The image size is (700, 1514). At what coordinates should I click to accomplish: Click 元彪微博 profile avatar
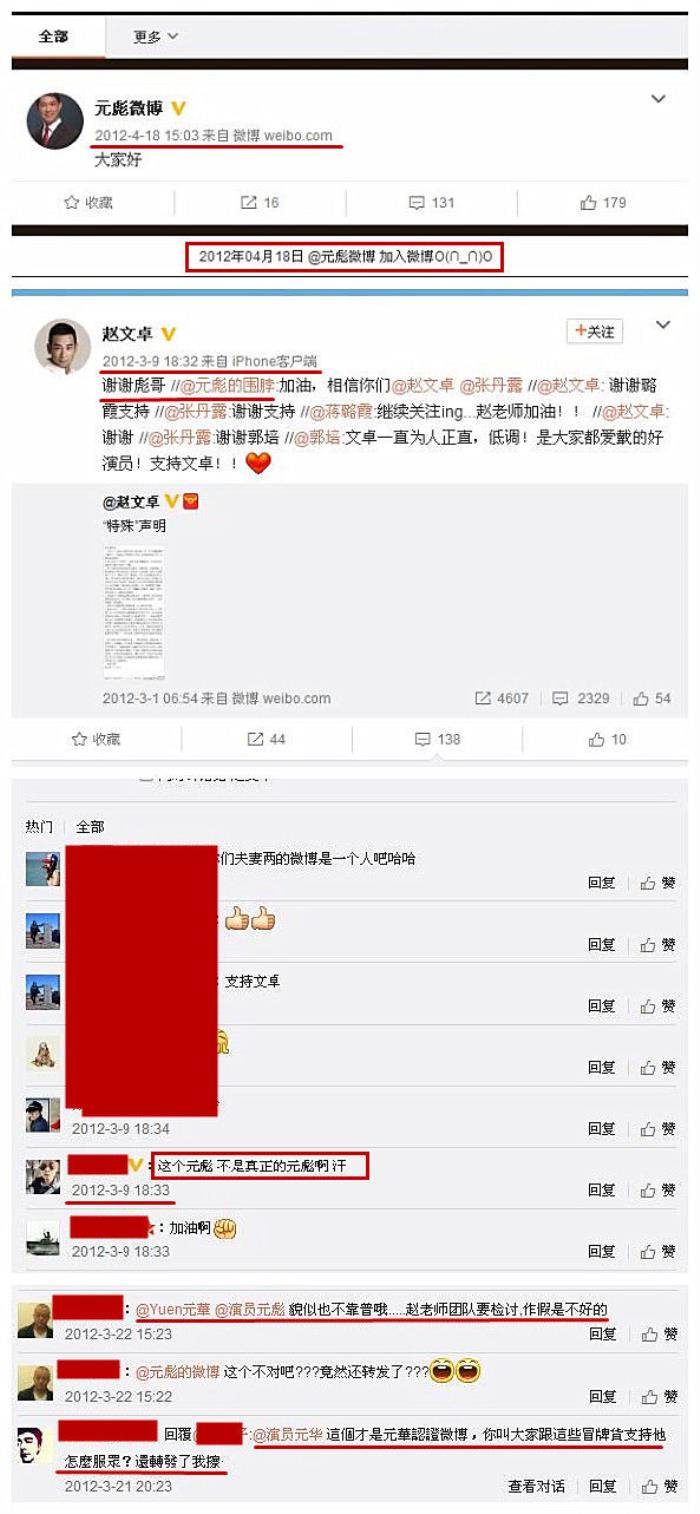click(x=54, y=120)
